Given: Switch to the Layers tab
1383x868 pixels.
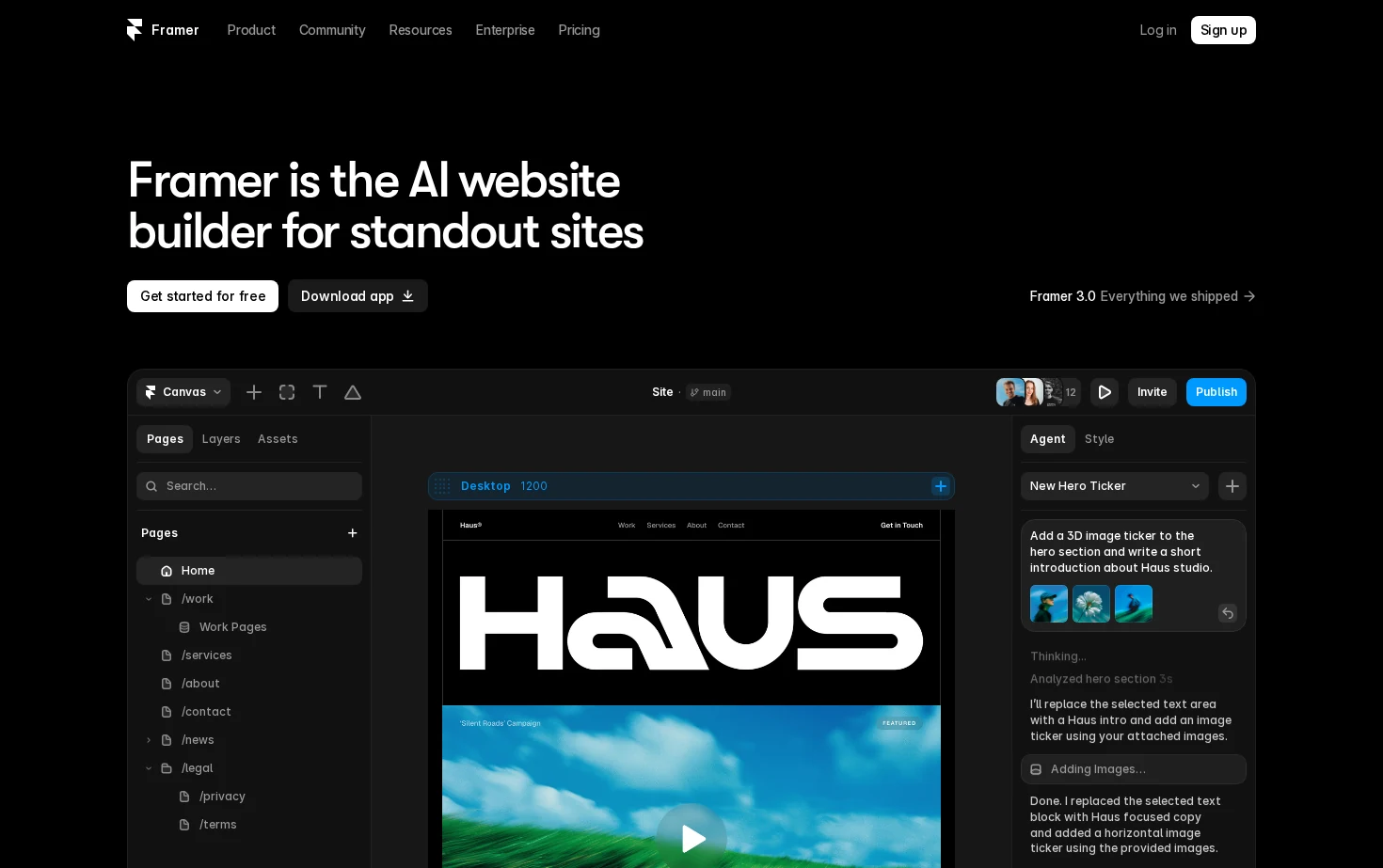Looking at the screenshot, I should pyautogui.click(x=221, y=439).
